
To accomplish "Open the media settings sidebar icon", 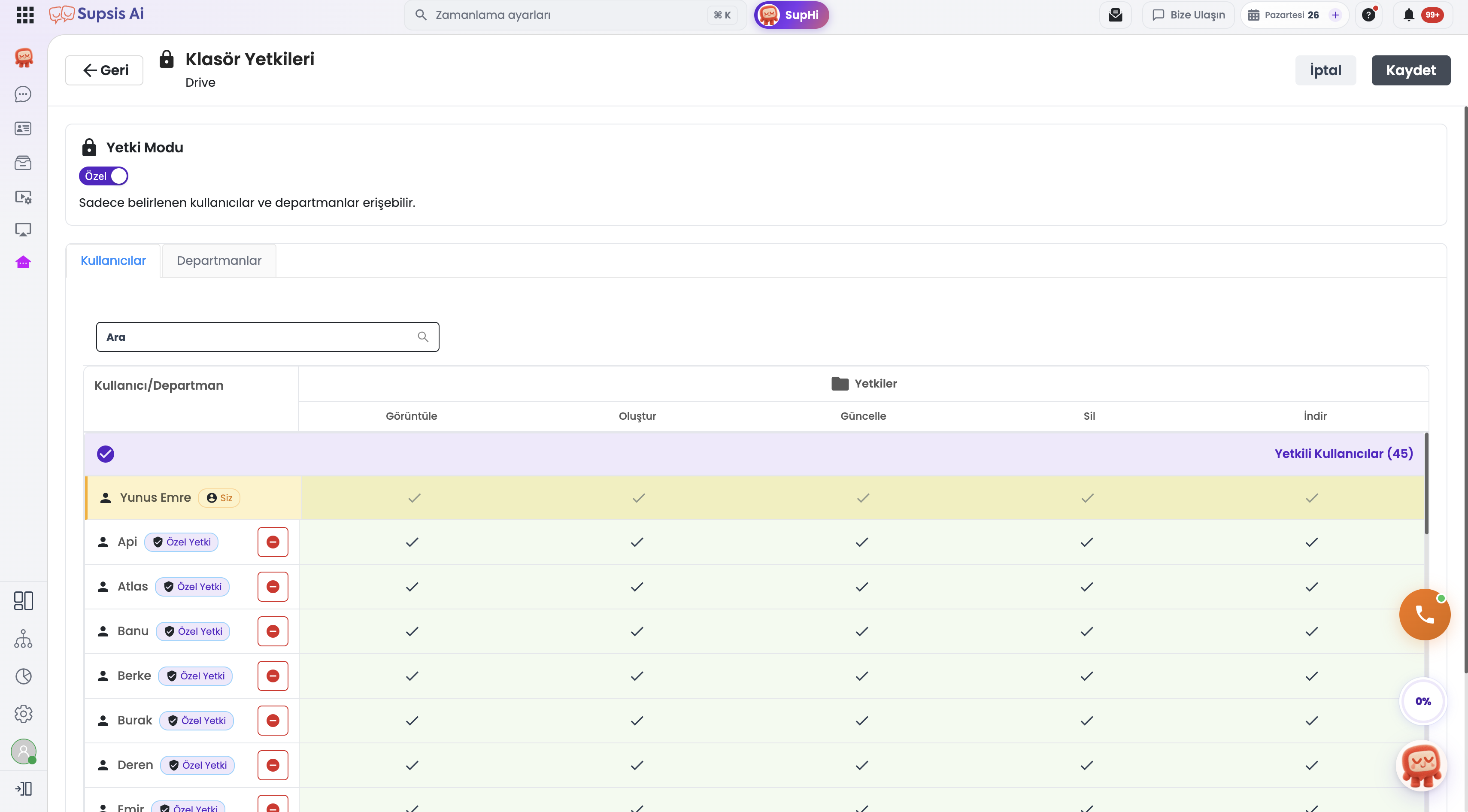I will point(23,197).
